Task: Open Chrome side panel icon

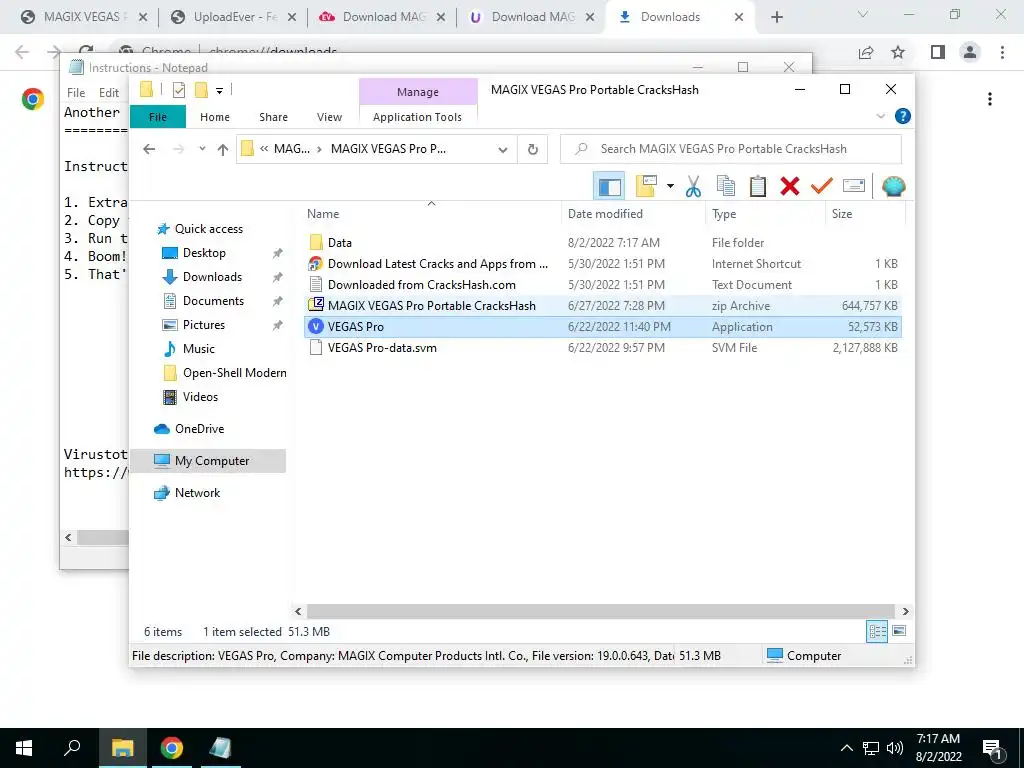Action: tap(938, 52)
